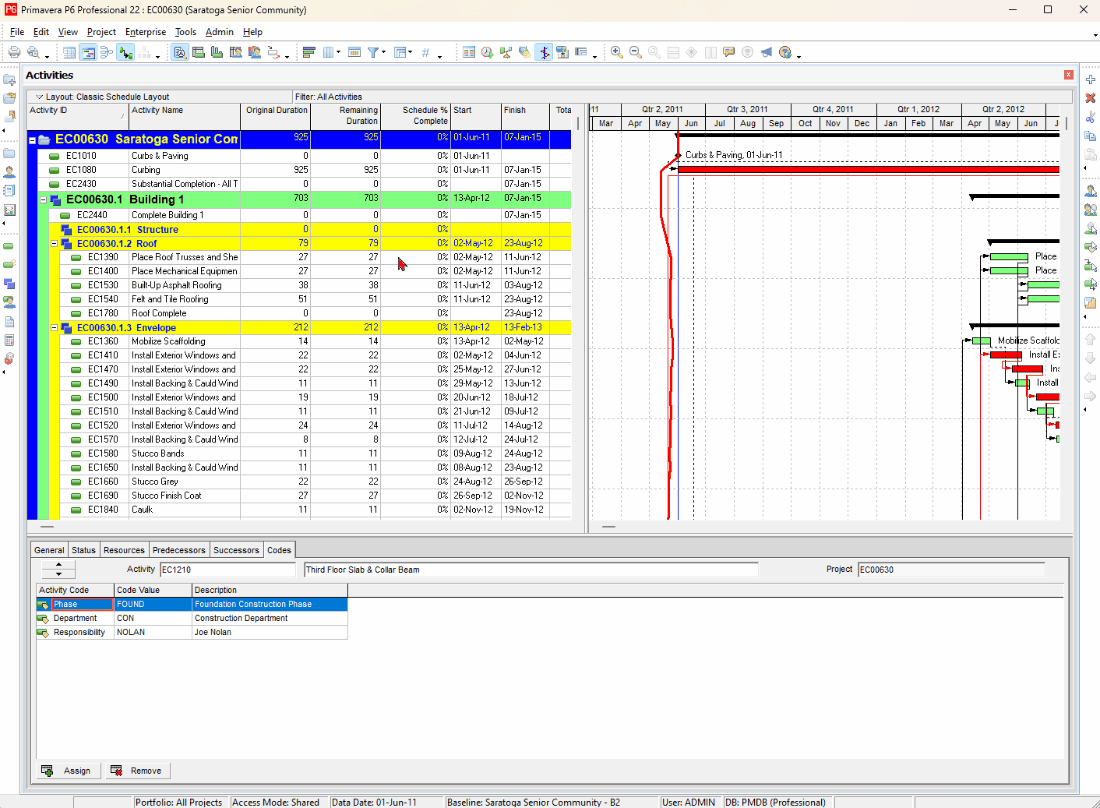
Task: Open Print Preview from the toolbar
Action: 33,53
